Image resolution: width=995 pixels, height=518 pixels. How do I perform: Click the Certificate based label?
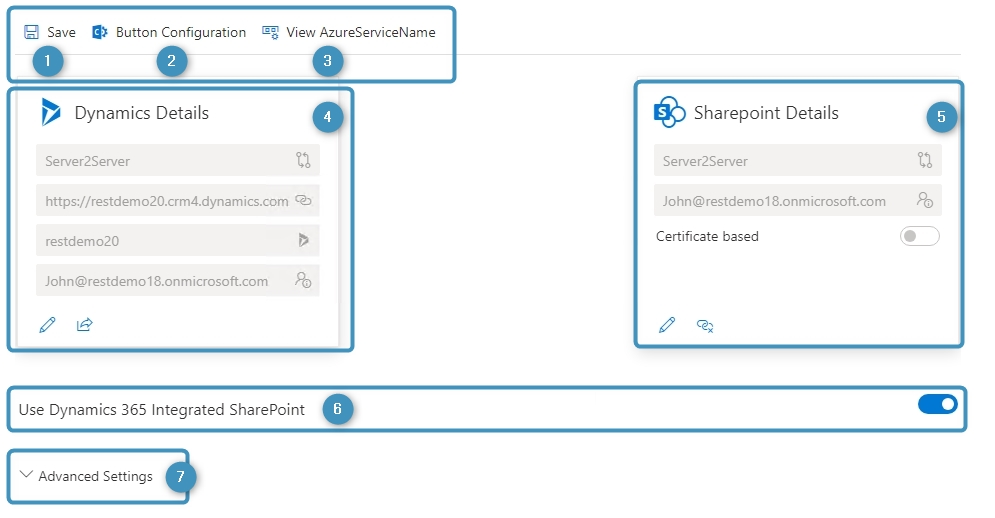point(708,236)
